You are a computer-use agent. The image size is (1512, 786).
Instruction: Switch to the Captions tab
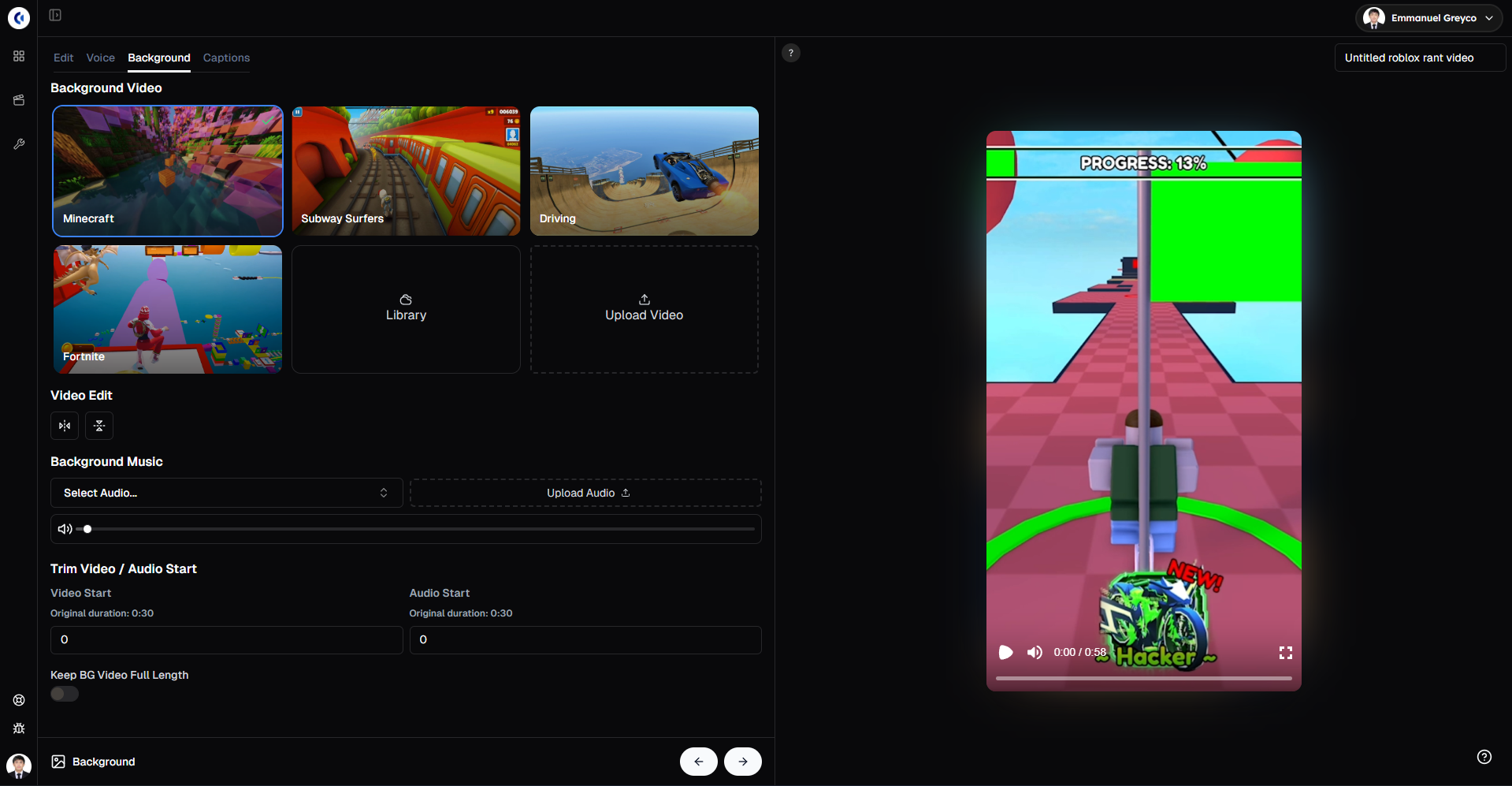226,58
